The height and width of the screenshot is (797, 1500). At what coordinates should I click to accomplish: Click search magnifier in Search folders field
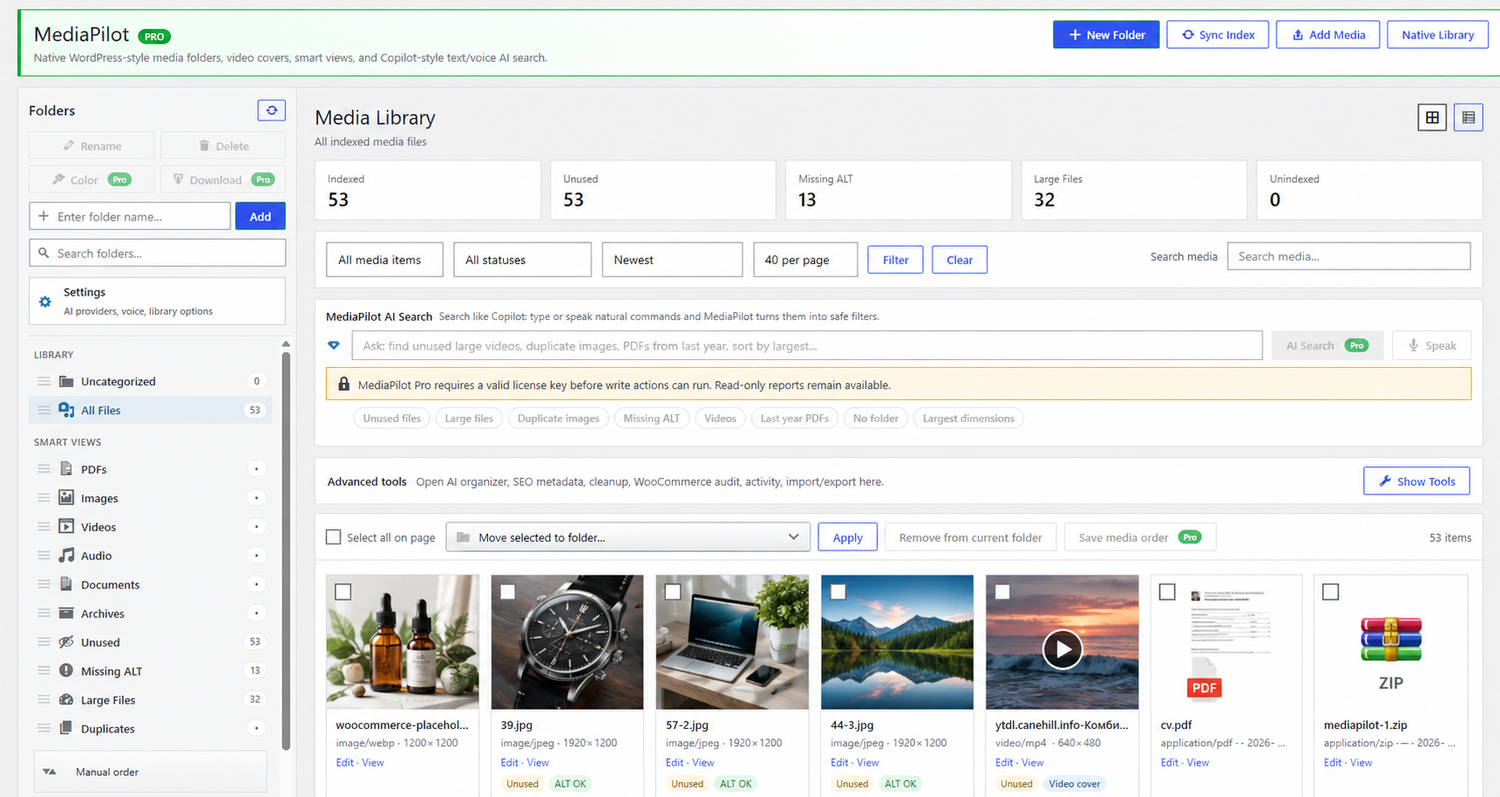click(44, 253)
